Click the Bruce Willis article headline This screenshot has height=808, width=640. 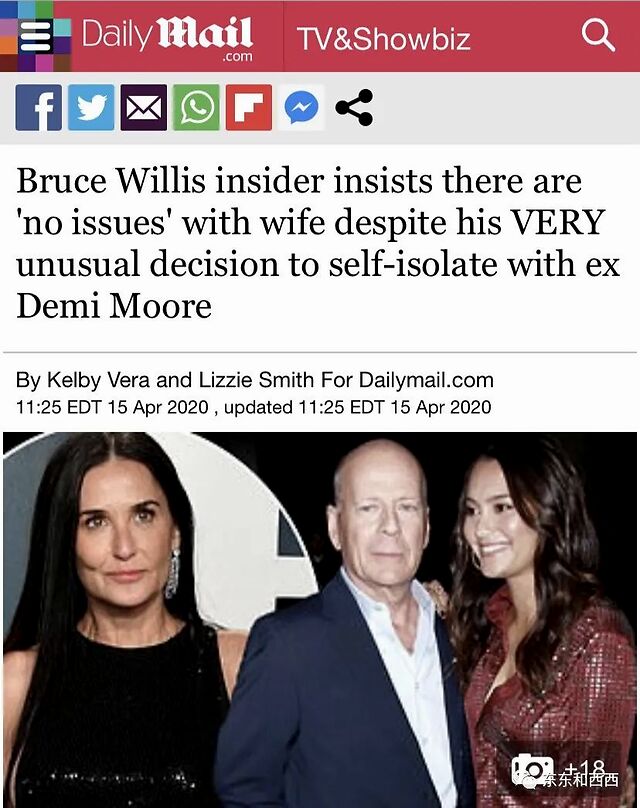318,243
